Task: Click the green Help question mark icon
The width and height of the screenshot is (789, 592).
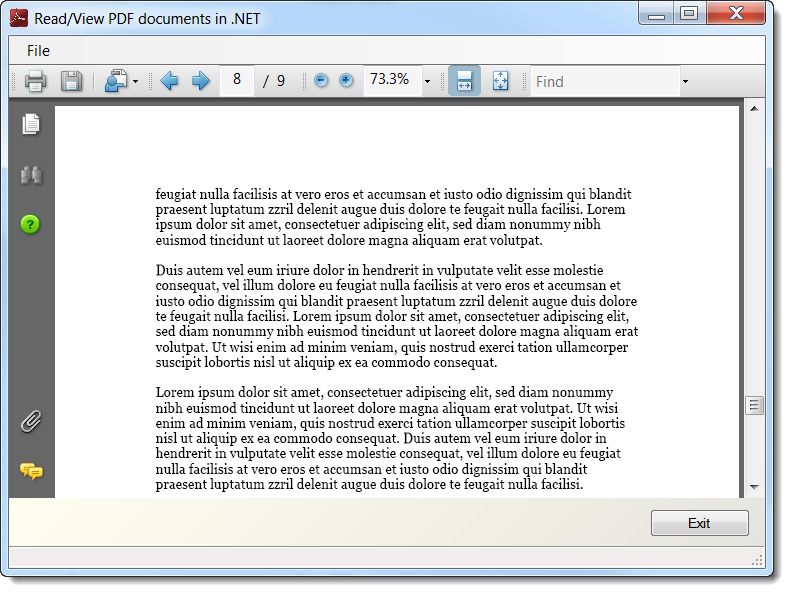Action: pyautogui.click(x=31, y=224)
